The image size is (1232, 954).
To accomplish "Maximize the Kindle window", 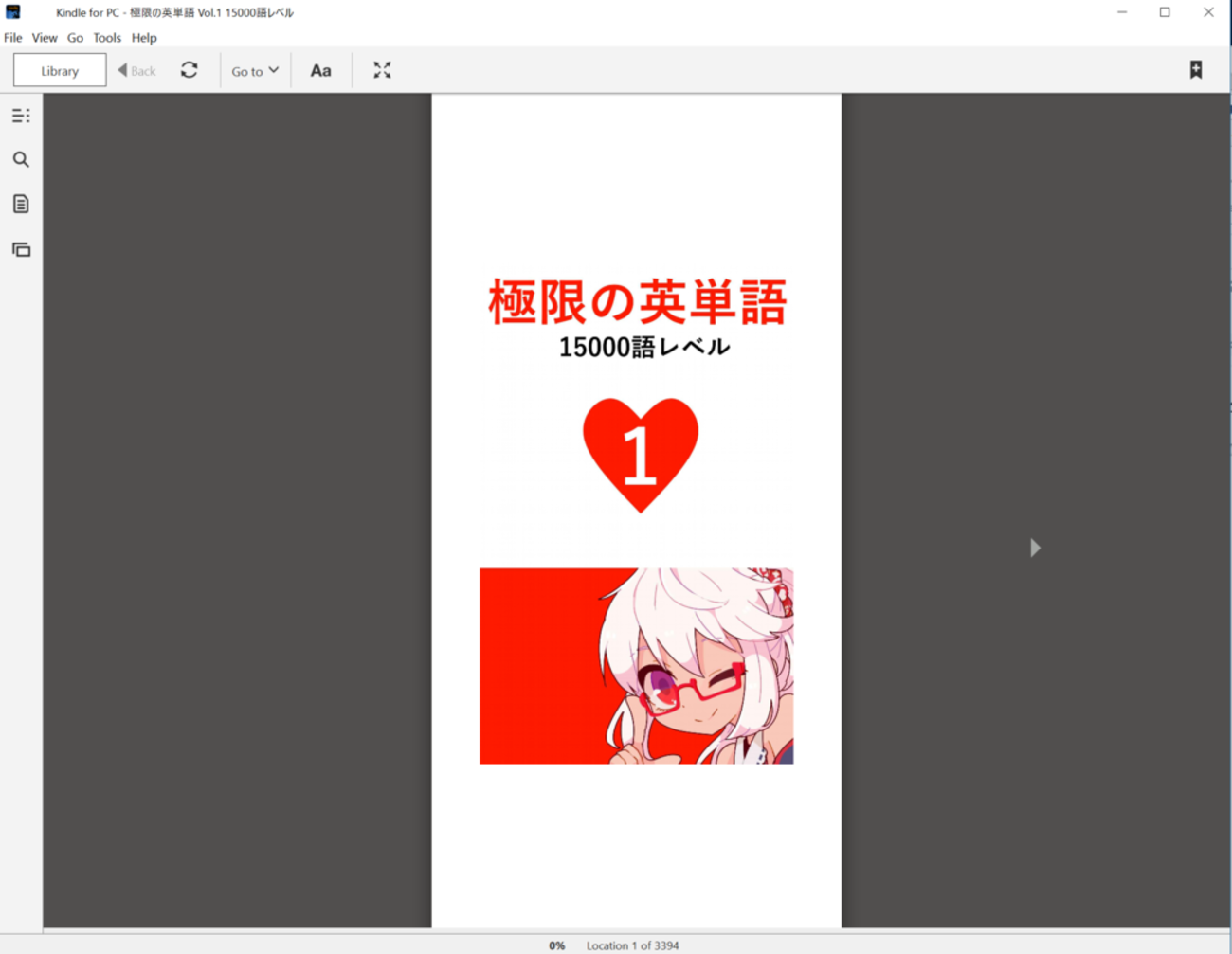I will [1165, 12].
